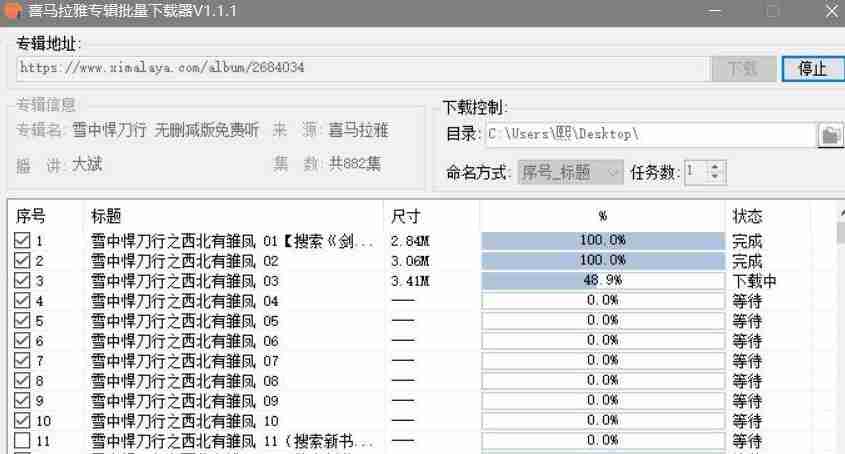Increase 任务数 with the up arrow

point(715,167)
